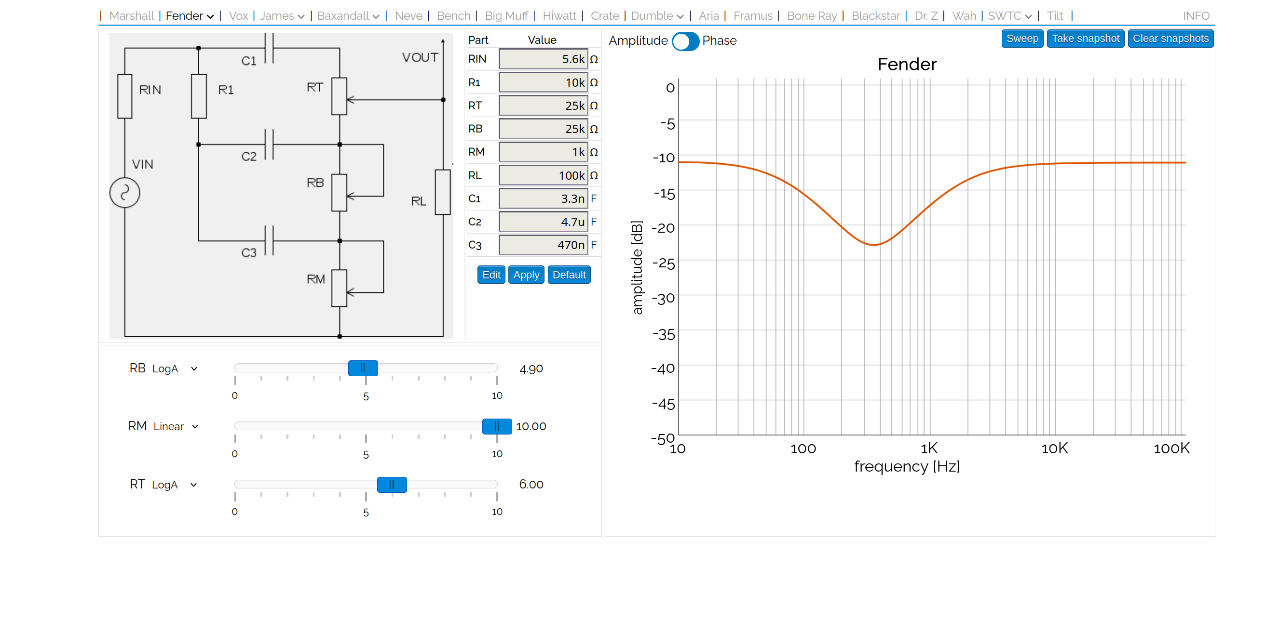
Task: Open the RT LogA taper dropdown
Action: click(175, 485)
